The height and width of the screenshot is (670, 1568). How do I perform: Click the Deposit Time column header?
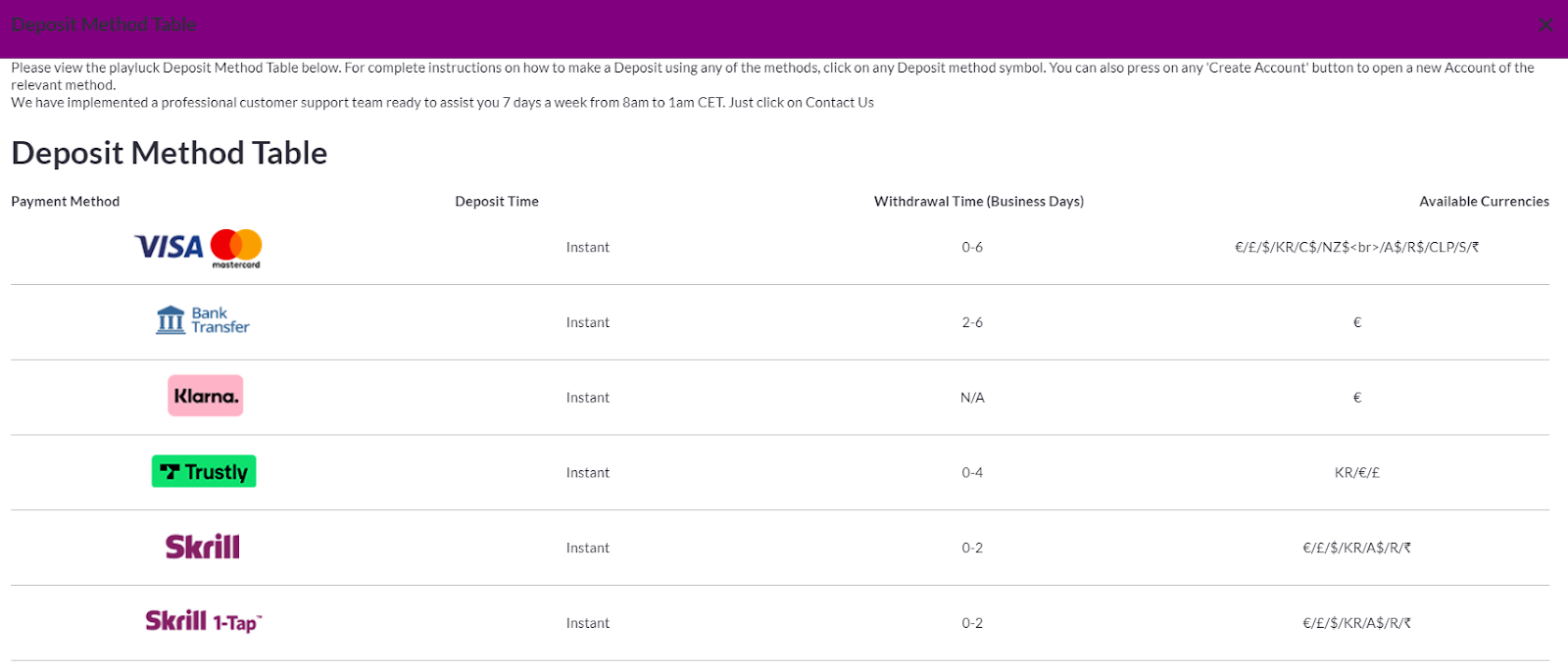(x=497, y=201)
